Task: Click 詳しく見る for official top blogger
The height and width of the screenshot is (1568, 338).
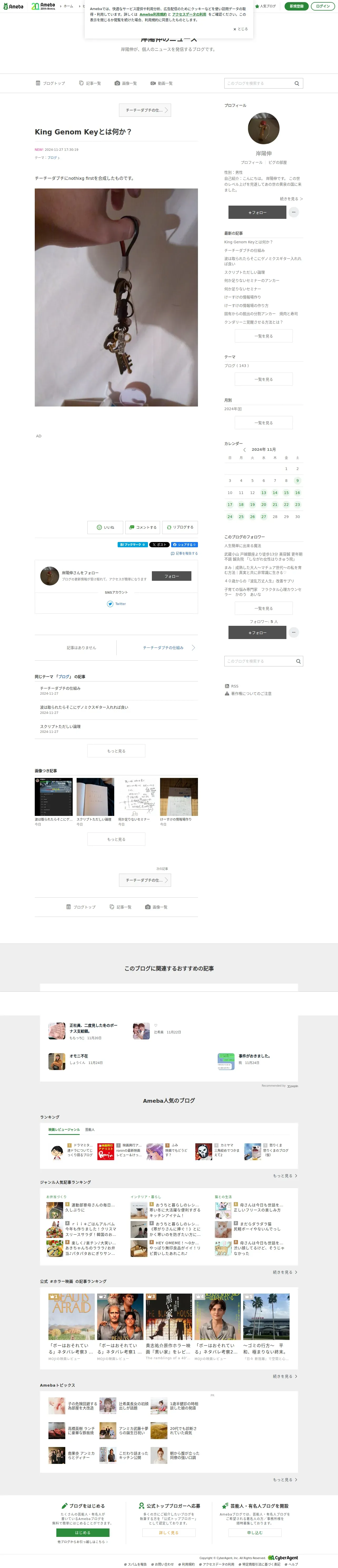Action: 169,1533
